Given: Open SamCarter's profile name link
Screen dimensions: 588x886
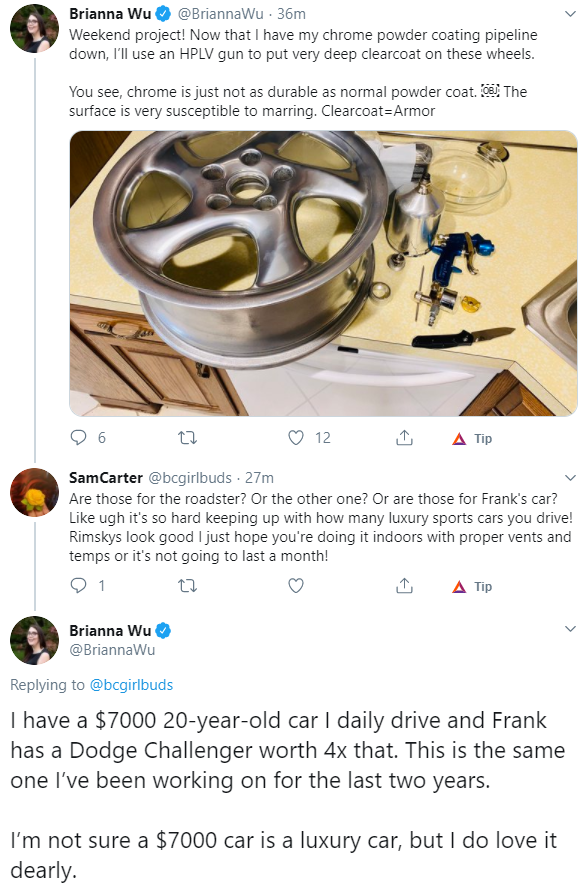Looking at the screenshot, I should tap(106, 478).
